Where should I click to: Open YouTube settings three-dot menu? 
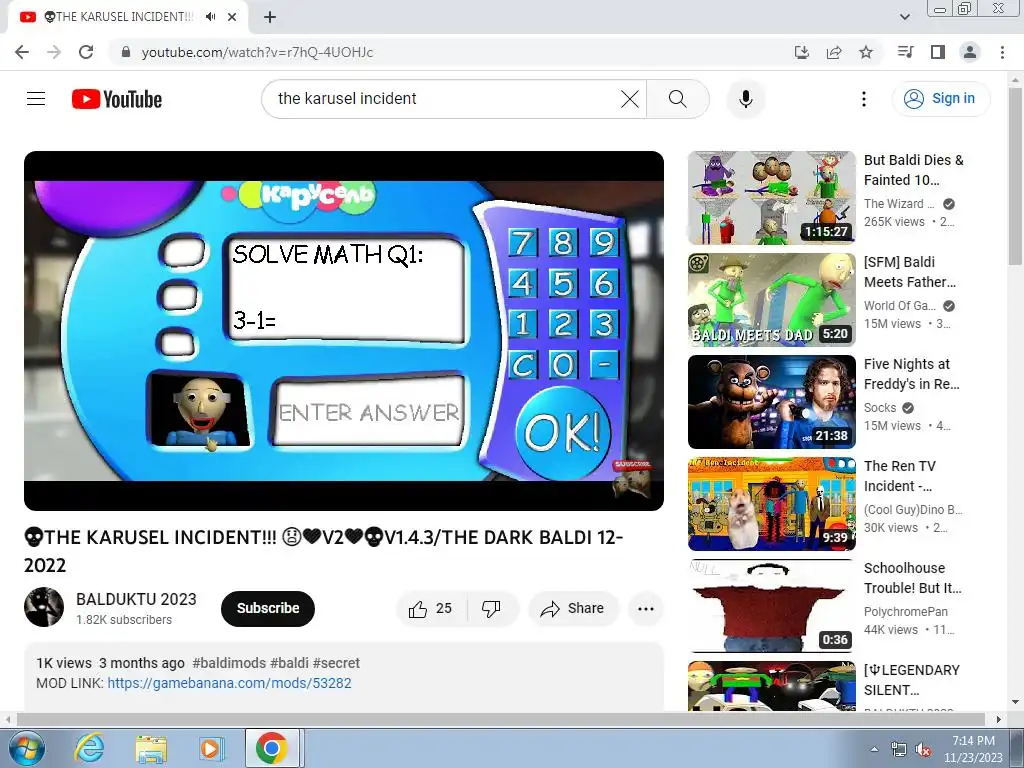click(864, 99)
